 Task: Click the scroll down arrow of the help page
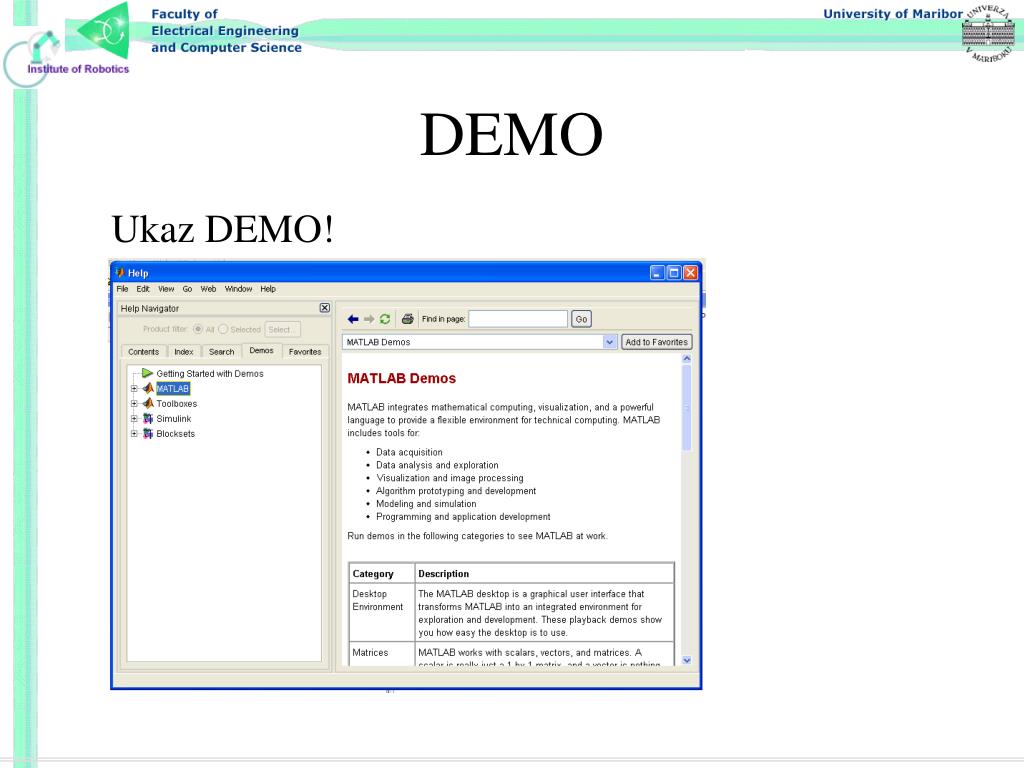686,660
